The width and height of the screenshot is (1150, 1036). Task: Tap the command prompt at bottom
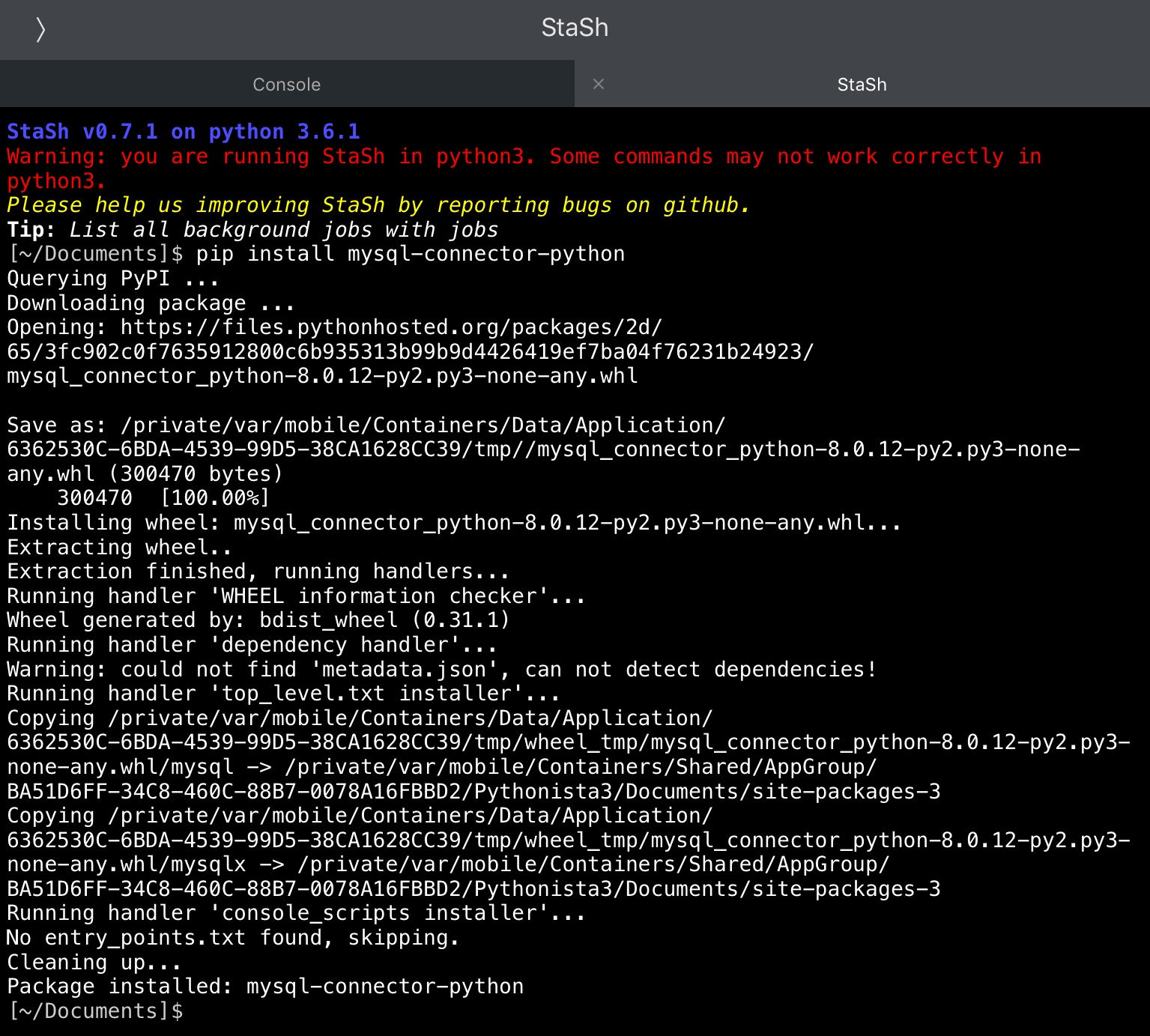[x=95, y=1011]
